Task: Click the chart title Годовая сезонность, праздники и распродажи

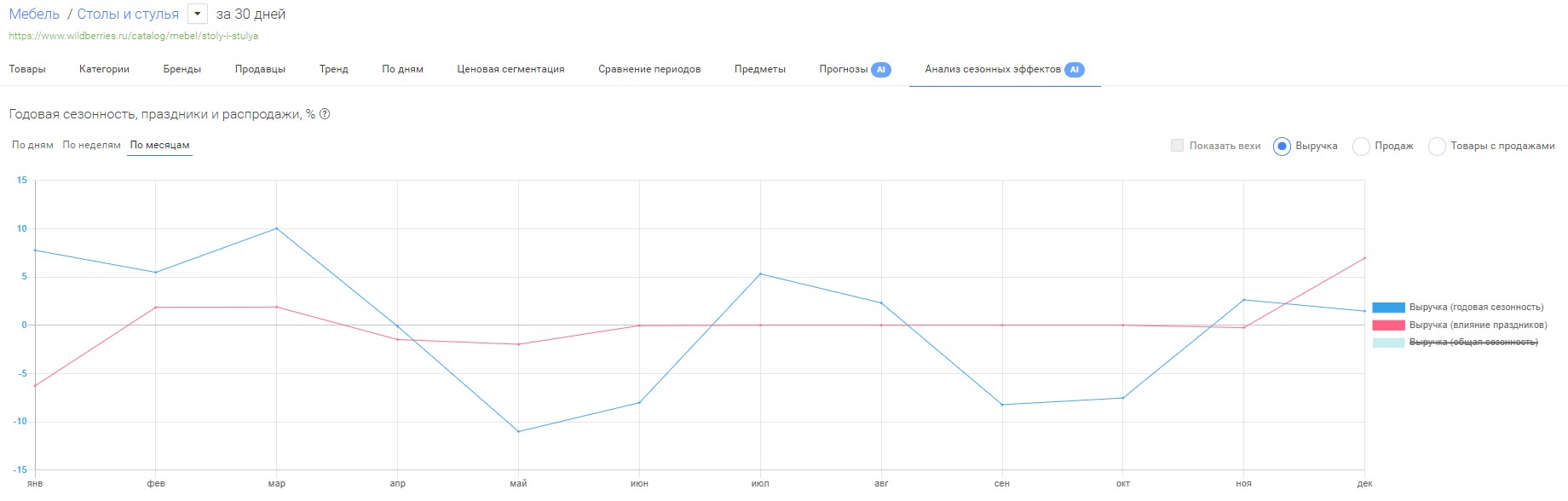Action: 162,114
